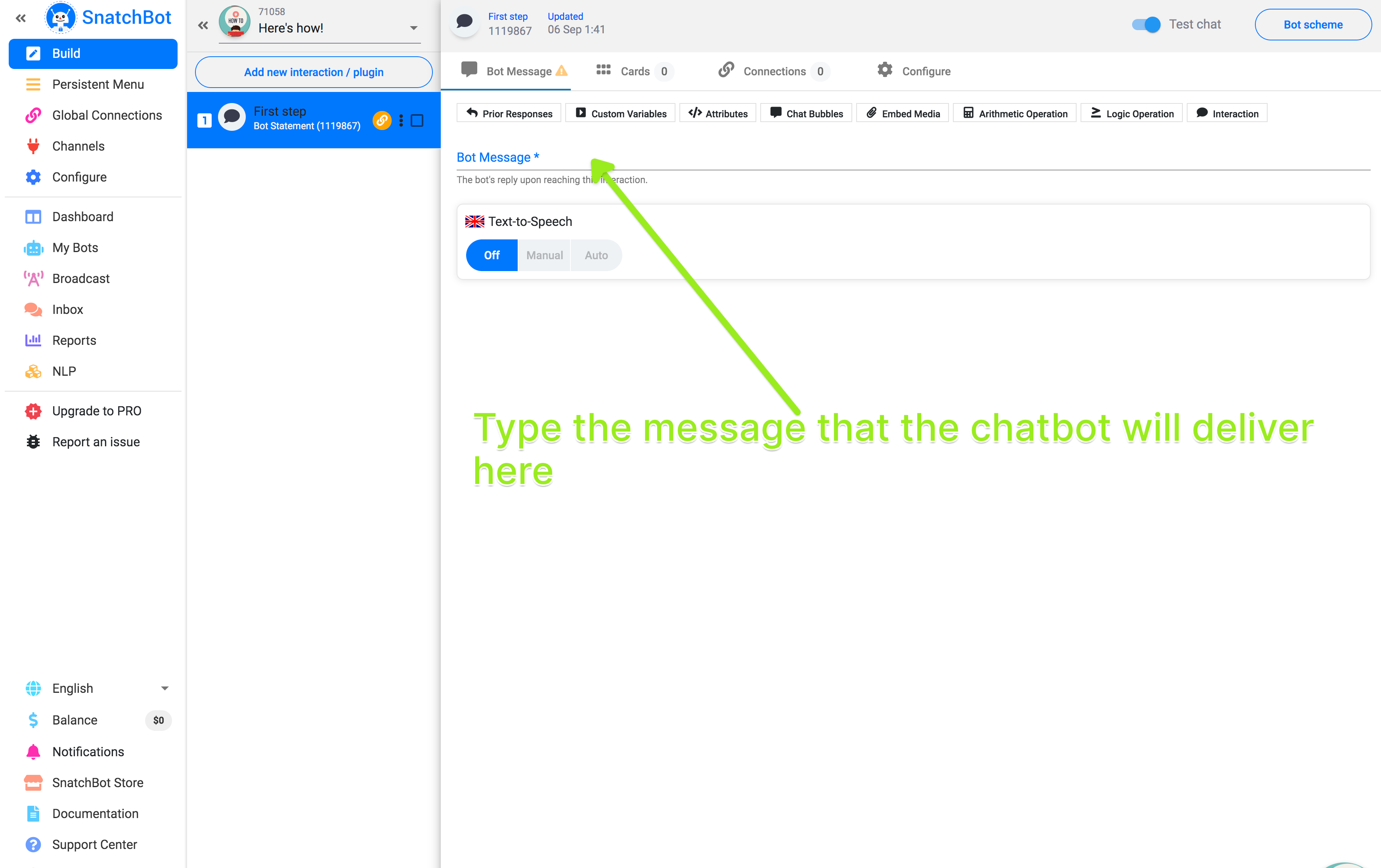Collapse the left sidebar with double chevron
The width and height of the screenshot is (1381, 868).
click(x=21, y=18)
